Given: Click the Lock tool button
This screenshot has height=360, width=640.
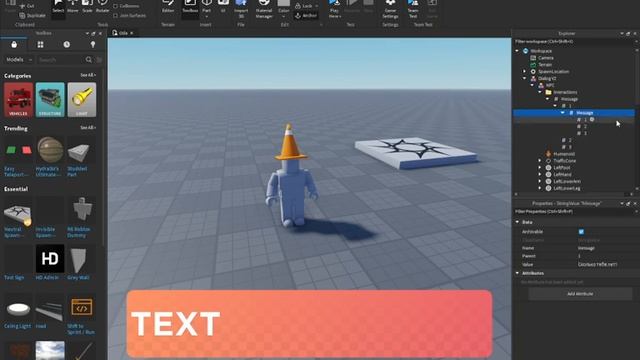Looking at the screenshot, I should 306,6.
